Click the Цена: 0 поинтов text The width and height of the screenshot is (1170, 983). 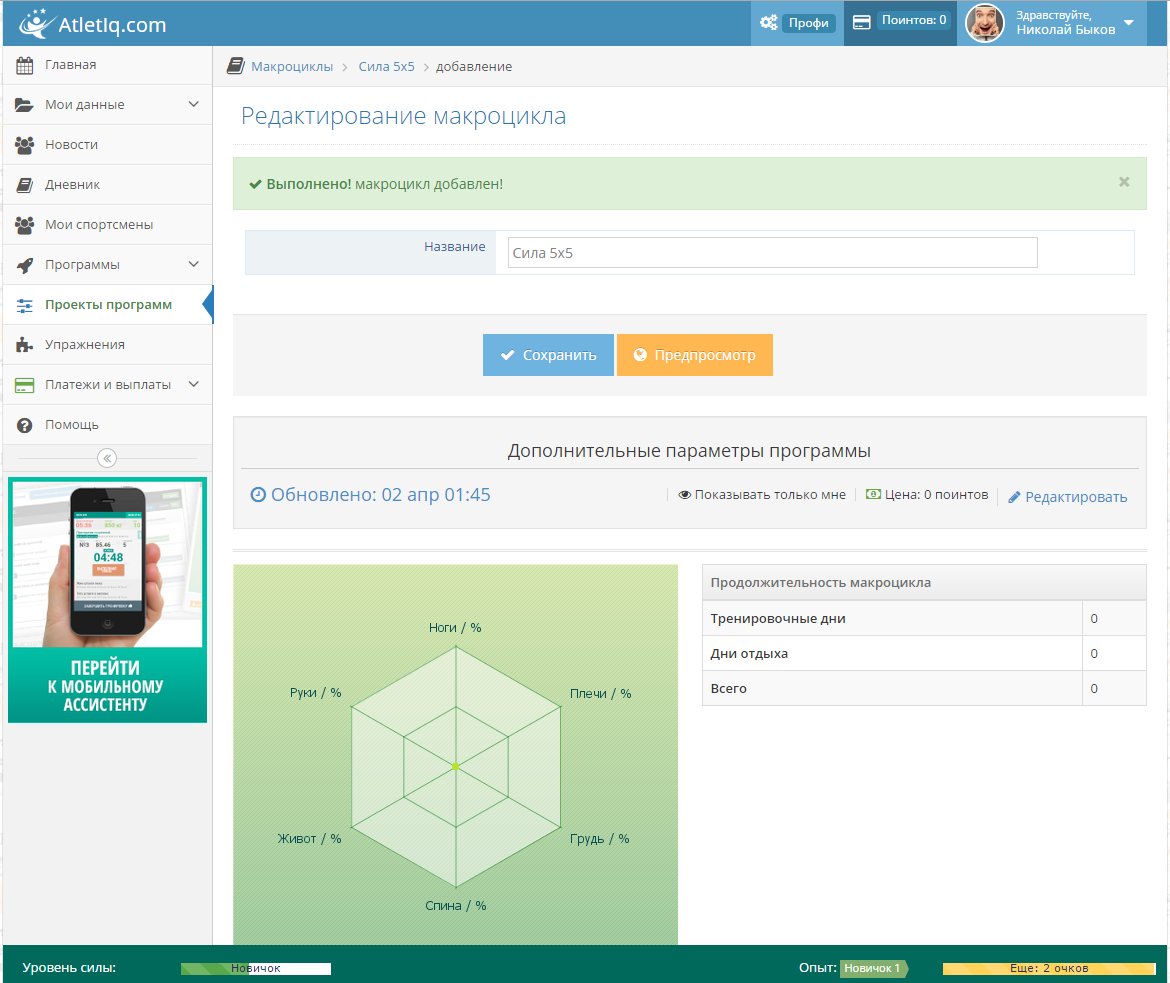(x=936, y=494)
